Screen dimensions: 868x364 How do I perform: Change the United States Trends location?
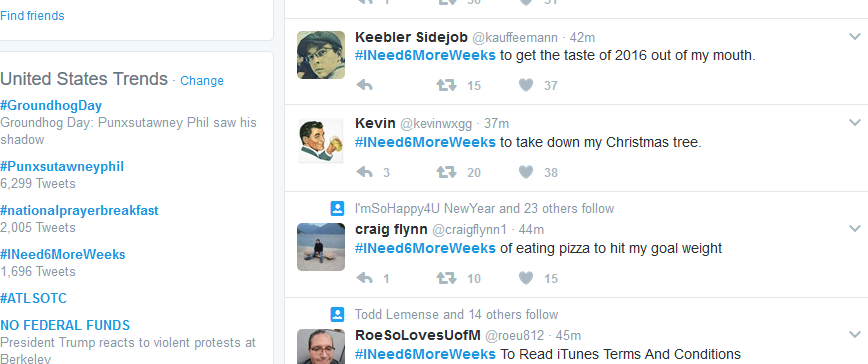202,81
